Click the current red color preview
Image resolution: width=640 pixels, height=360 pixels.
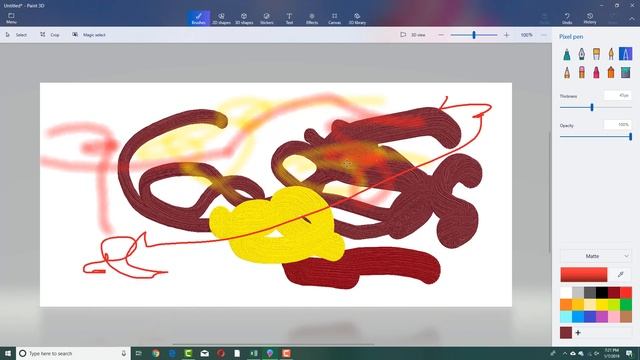click(x=584, y=275)
